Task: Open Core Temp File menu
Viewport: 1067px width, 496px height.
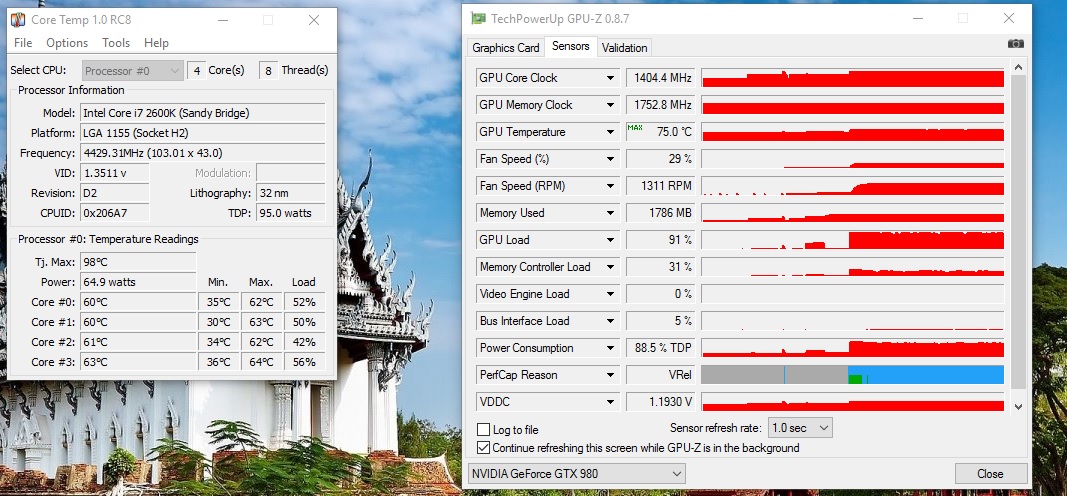Action: 23,43
